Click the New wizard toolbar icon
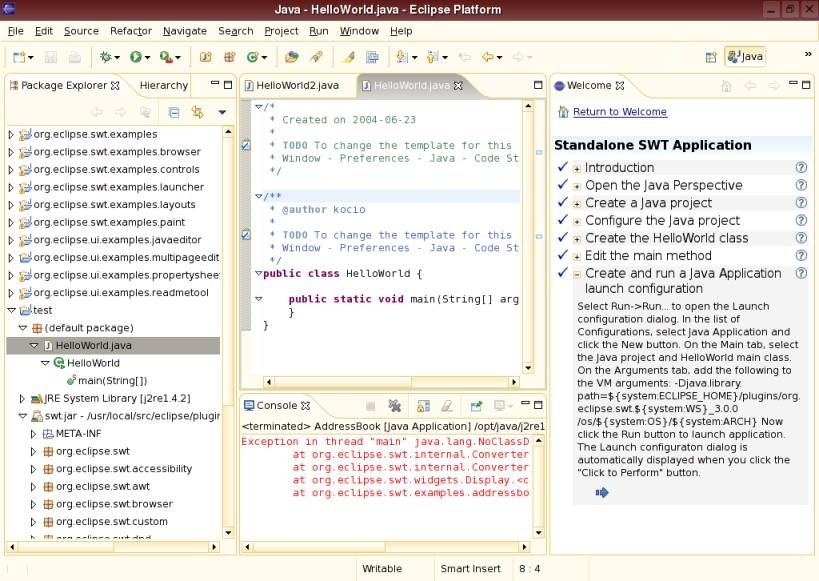 tap(19, 57)
